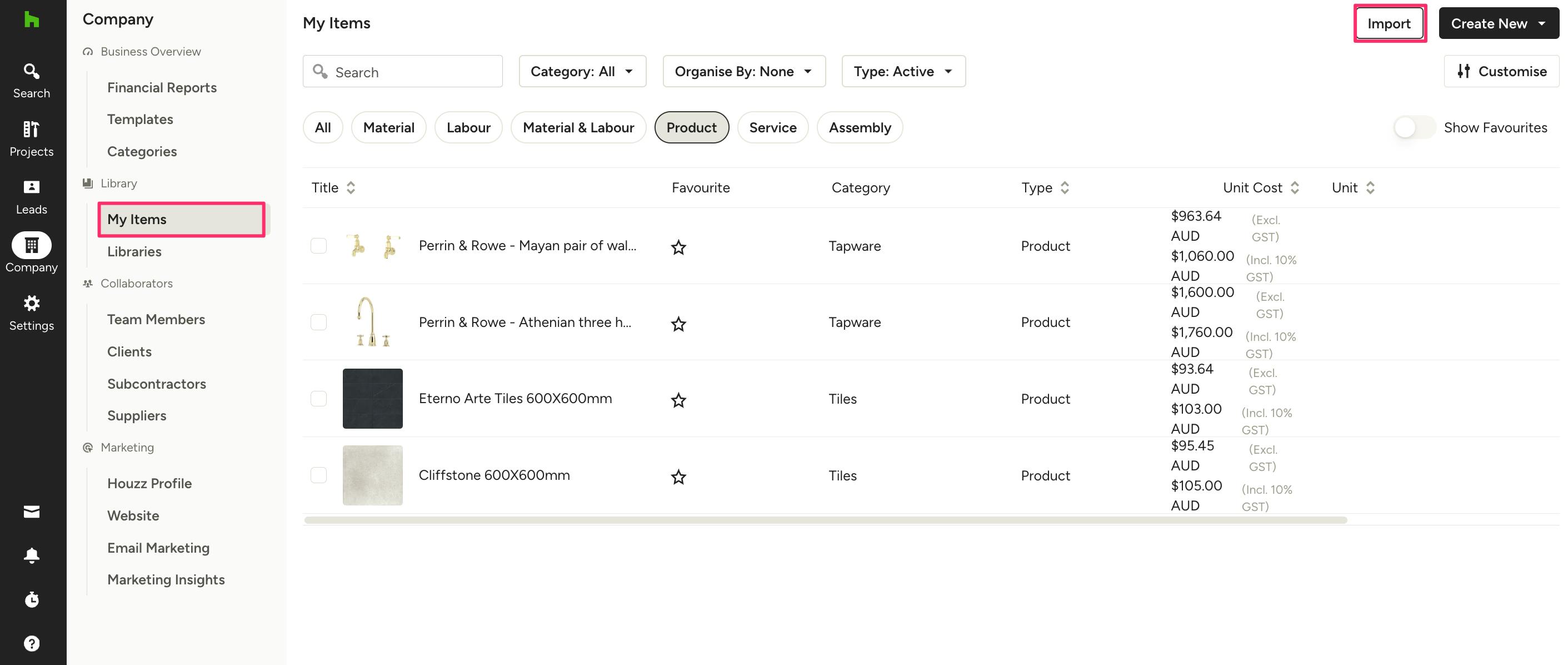Click the Houzz logo icon
Viewport: 1568px width, 665px height.
32,20
